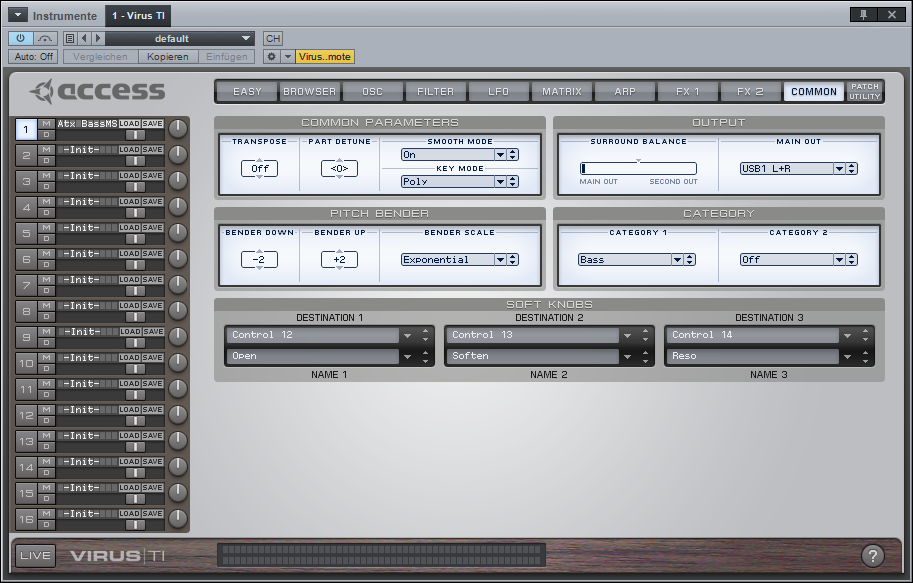Screen dimensions: 913x583
Task: Click Bender Down -2 value box
Action: (260, 259)
